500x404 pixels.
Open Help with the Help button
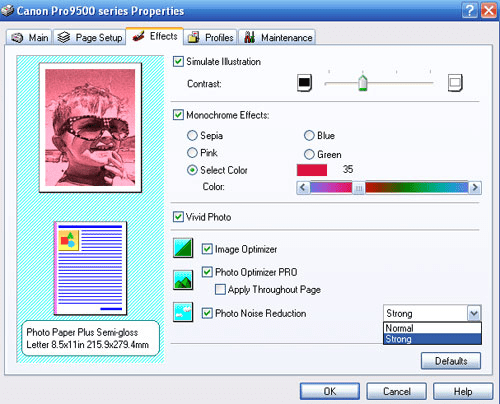pyautogui.click(x=463, y=391)
